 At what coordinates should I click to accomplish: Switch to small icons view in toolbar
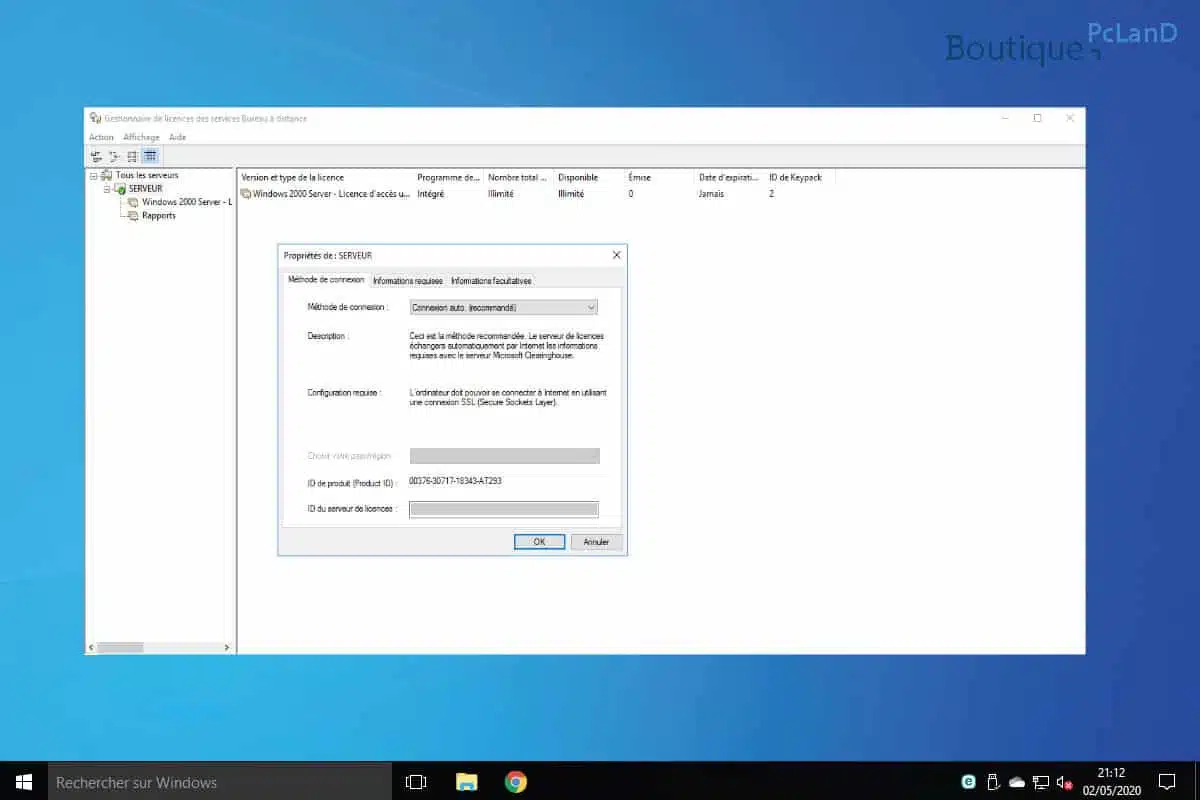pyautogui.click(x=114, y=156)
